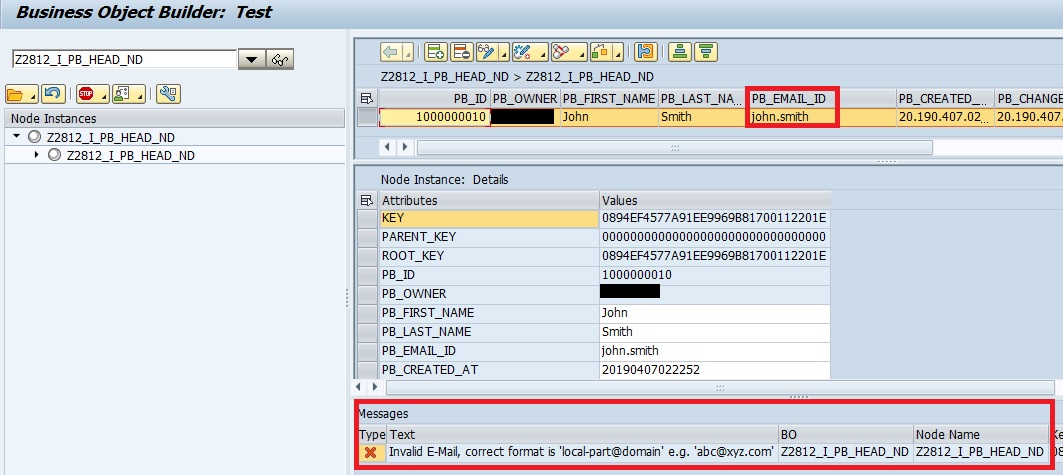Select the nested child Z2812_I_PB_HEAD_ND tree entry
1063x475 pixels.
tap(131, 156)
